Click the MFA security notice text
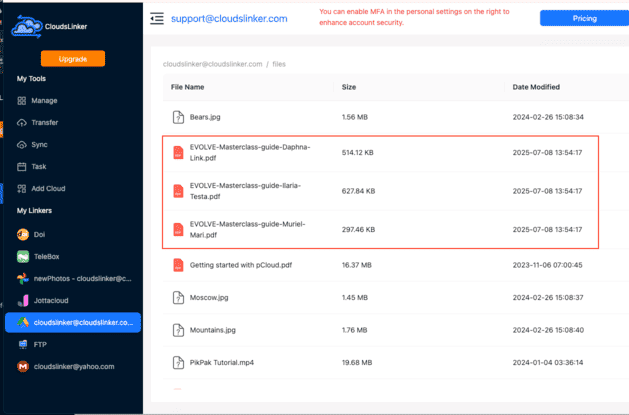The height and width of the screenshot is (415, 629). pos(414,17)
